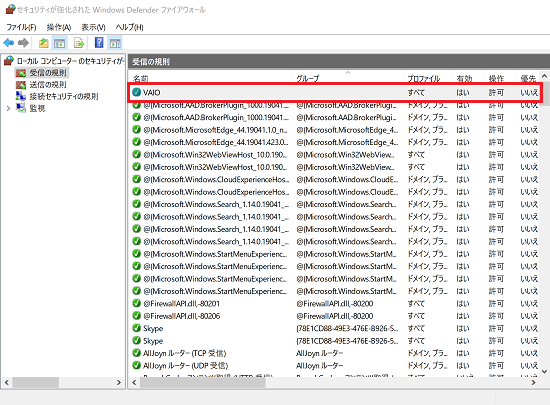This screenshot has height=405, width=550.
Task: Select rule @FirewallAPI.dll,-80201
Action: click(x=181, y=304)
